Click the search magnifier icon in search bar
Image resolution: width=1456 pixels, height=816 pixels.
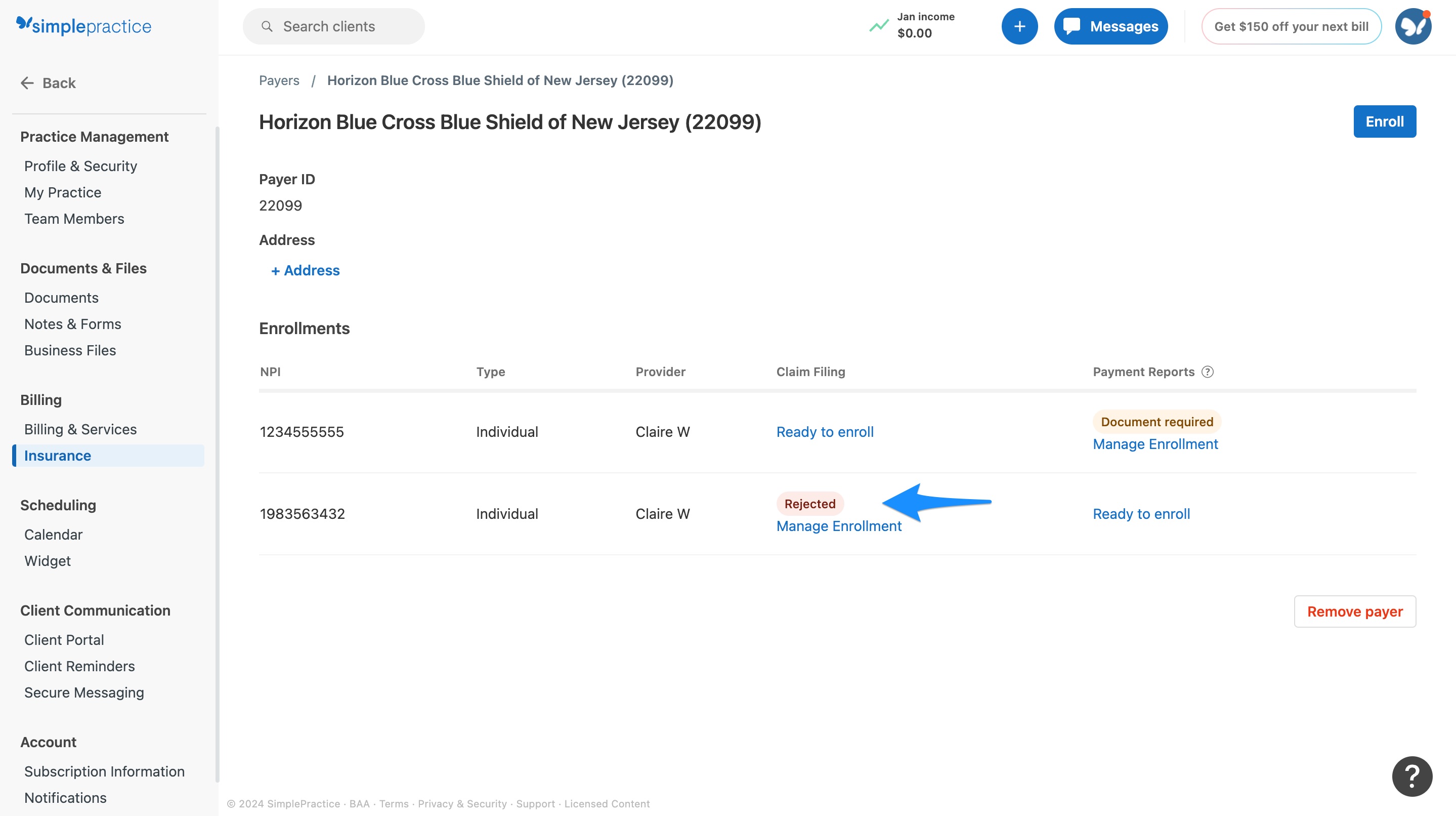tap(267, 26)
